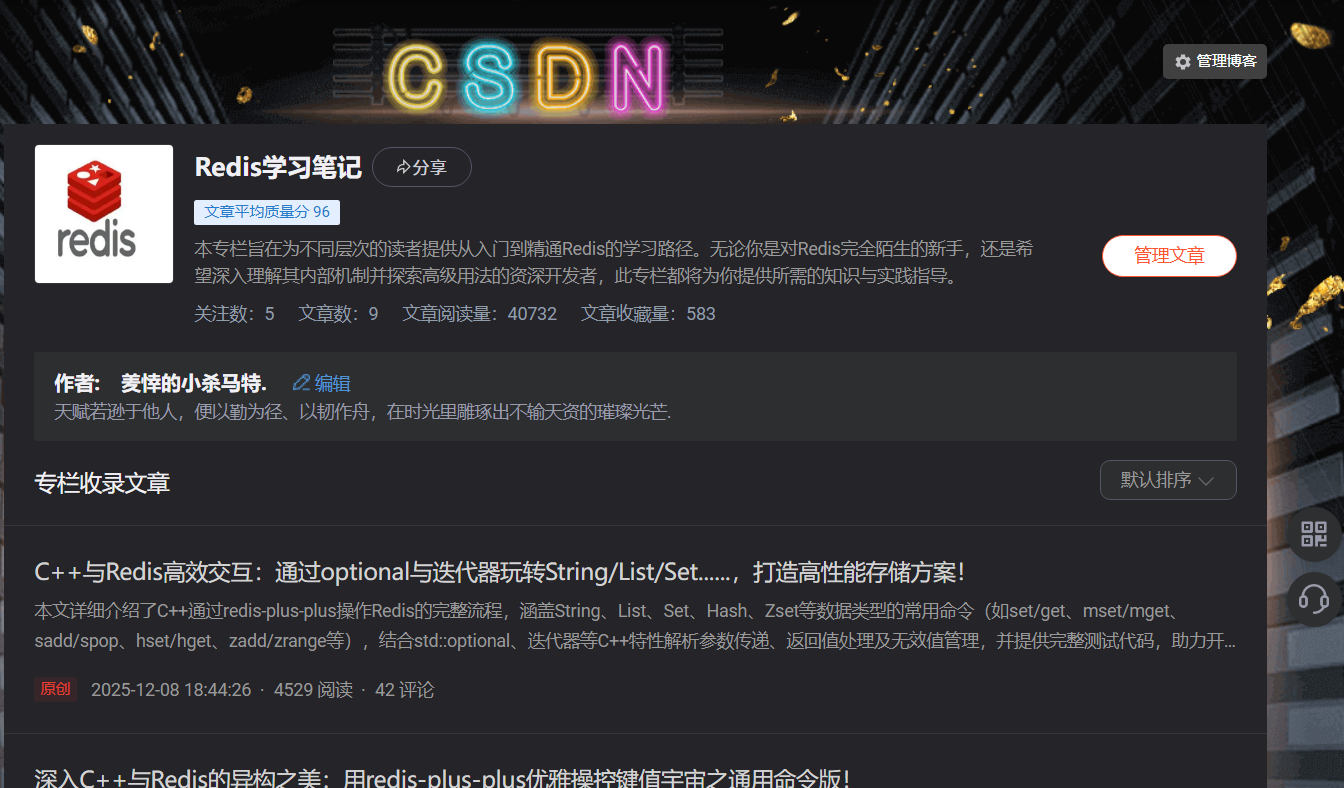Viewport: 1344px width, 788px height.
Task: Open the 管理博客 button
Action: (1215, 61)
